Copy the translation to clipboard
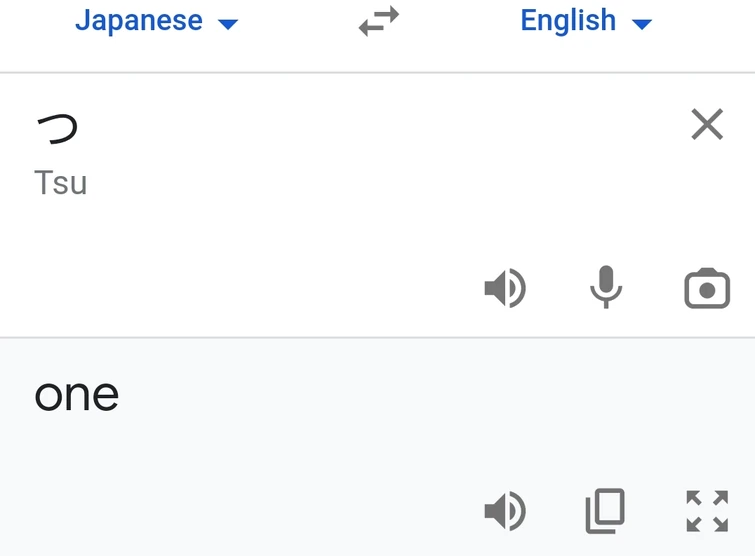 [x=605, y=511]
